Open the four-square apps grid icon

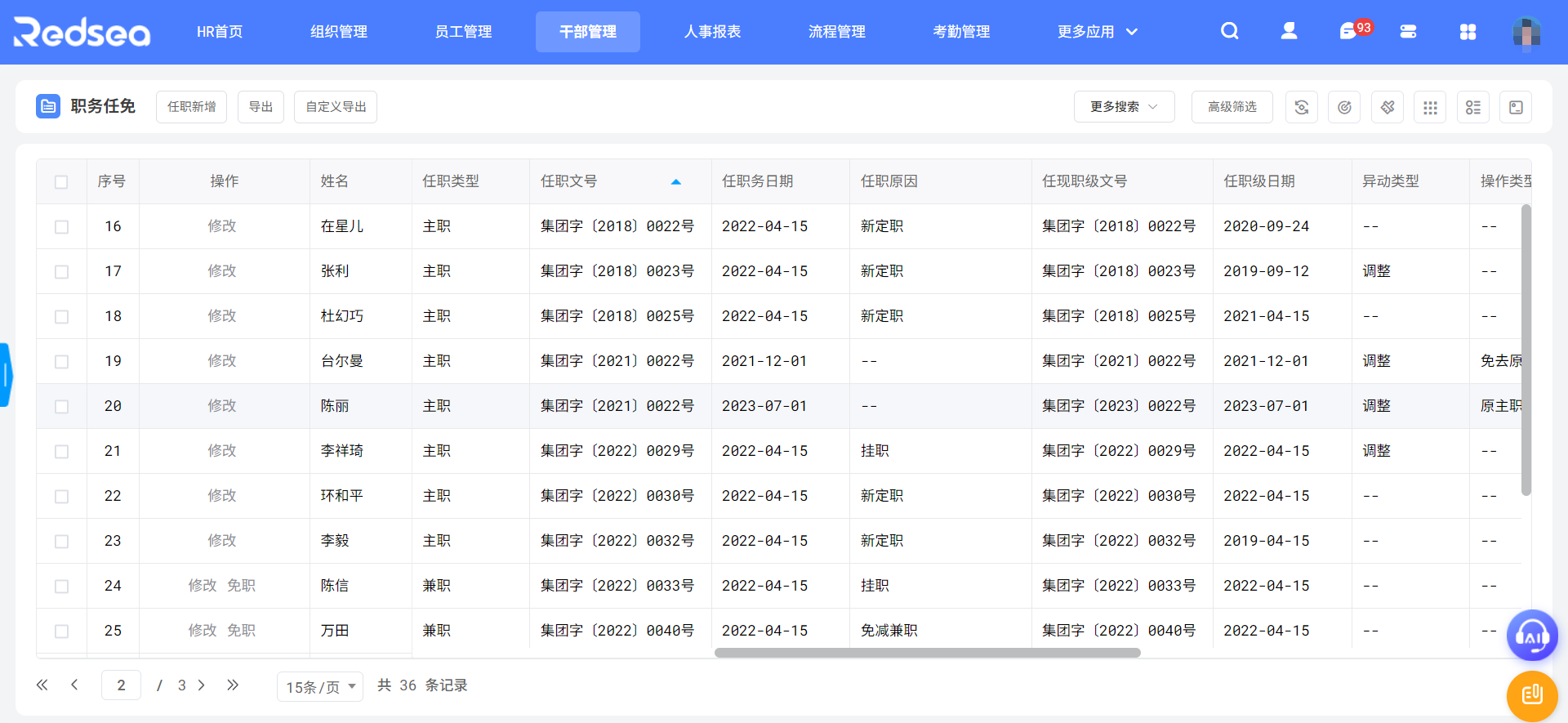pos(1468,32)
